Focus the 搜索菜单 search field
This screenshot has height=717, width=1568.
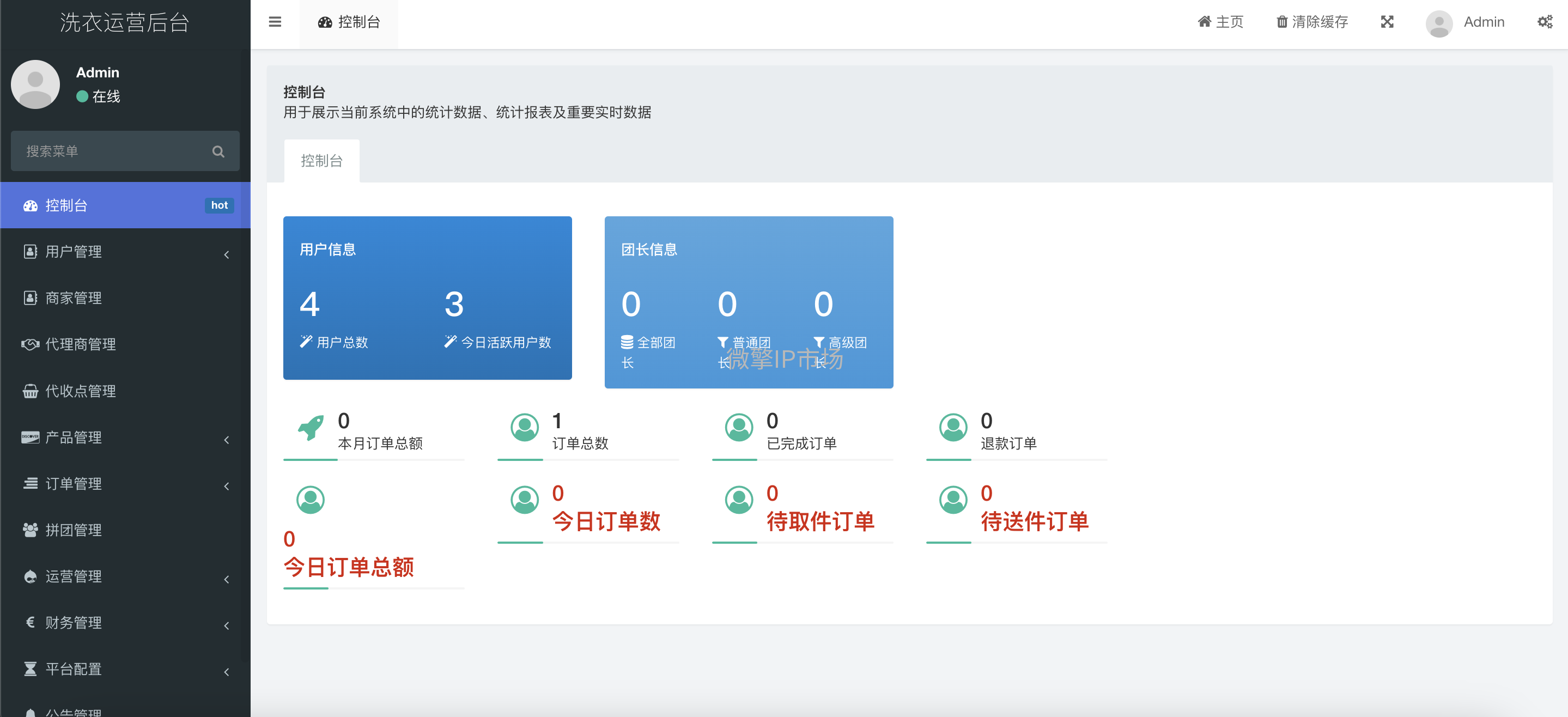tap(125, 151)
